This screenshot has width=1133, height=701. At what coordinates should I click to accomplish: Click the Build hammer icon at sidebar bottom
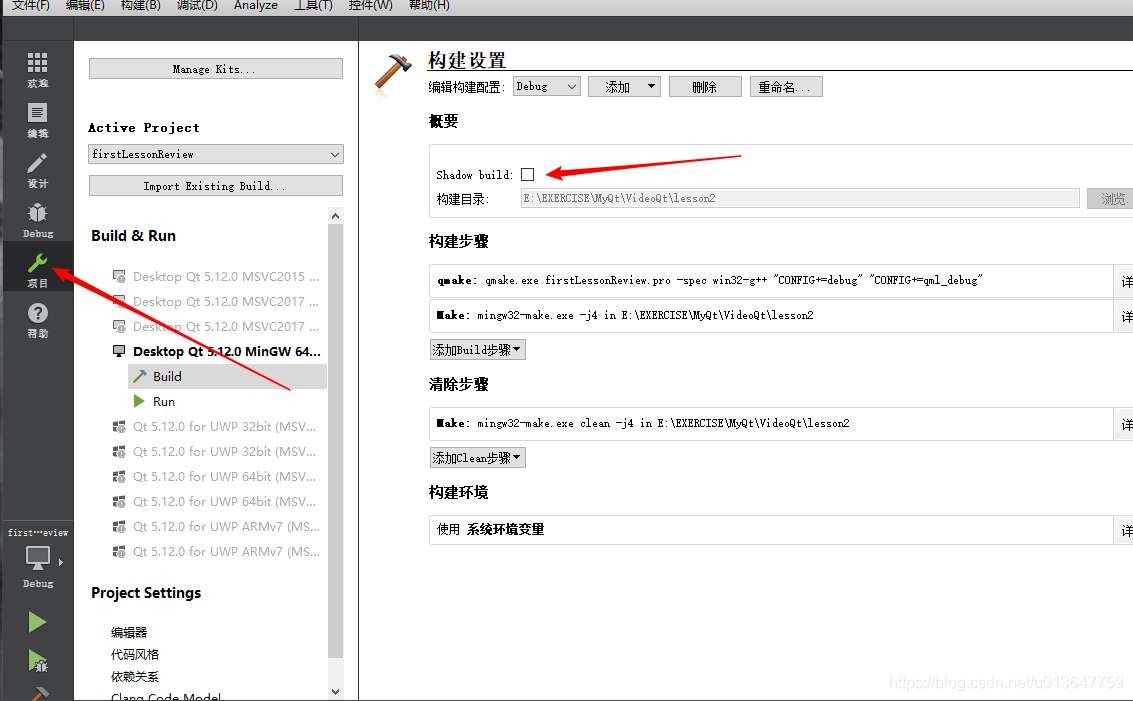click(x=38, y=694)
